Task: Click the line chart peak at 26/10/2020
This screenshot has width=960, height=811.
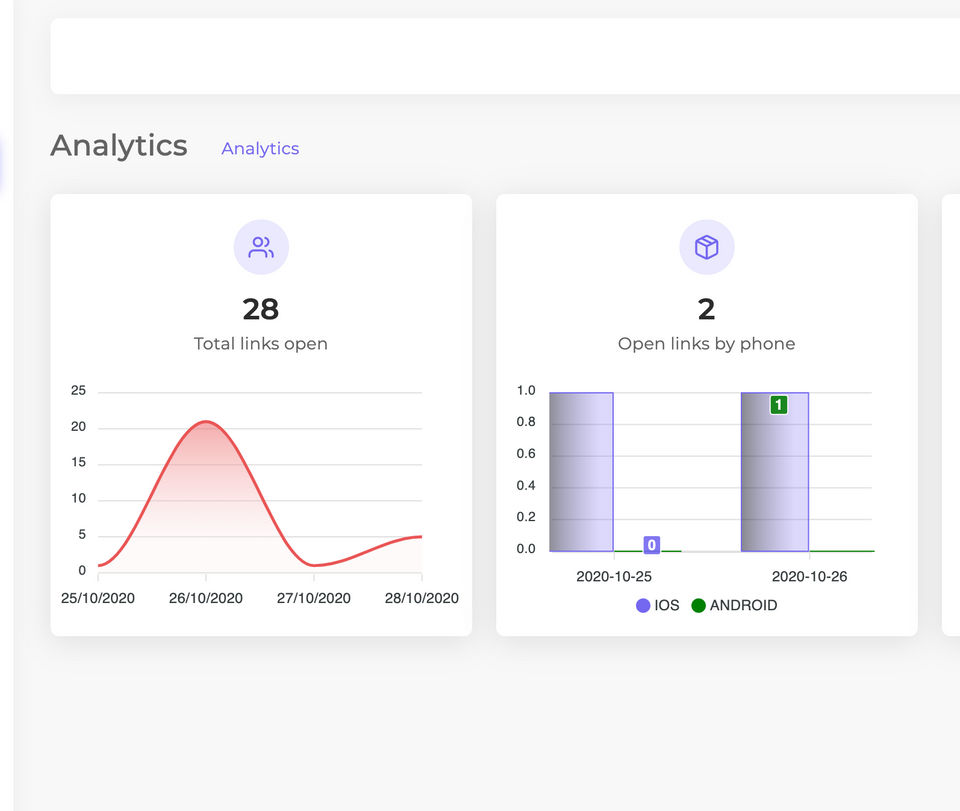Action: 206,422
